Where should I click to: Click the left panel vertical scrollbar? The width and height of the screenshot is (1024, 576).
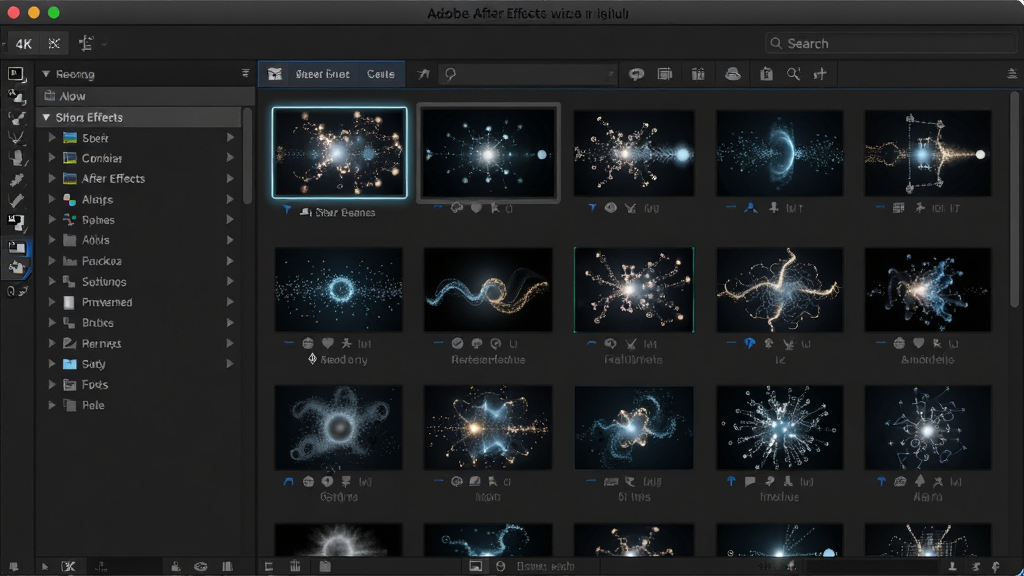point(248,157)
